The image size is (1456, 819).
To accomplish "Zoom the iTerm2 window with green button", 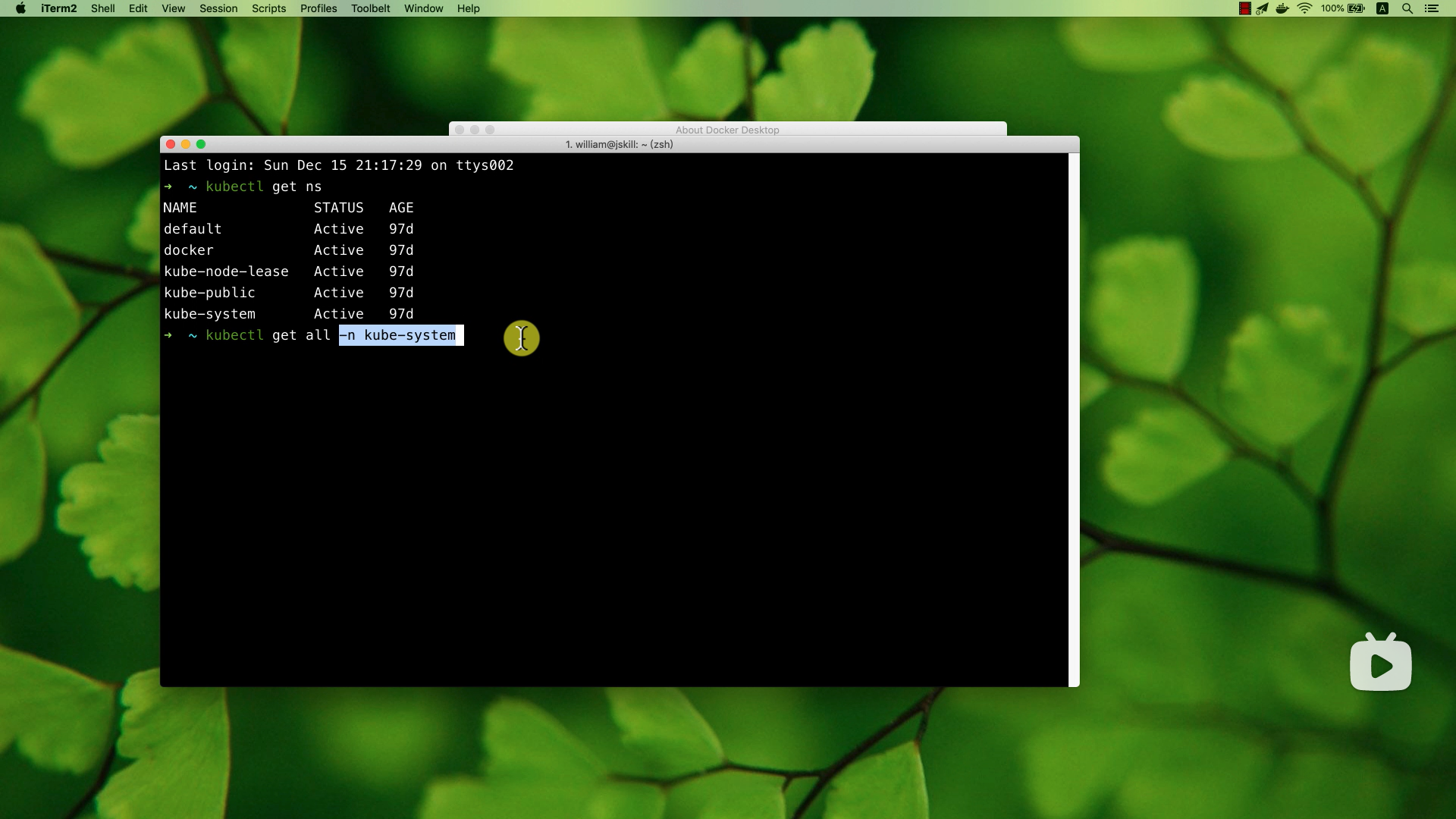I will [x=201, y=144].
